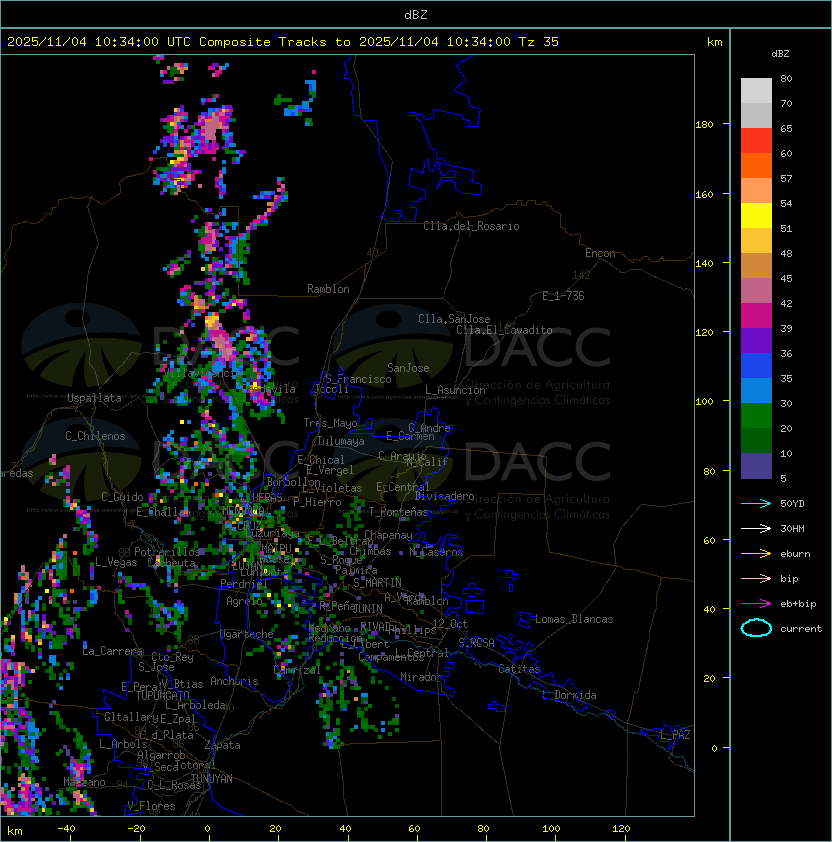Pick the bright yellow swatch in dBZ scale
The height and width of the screenshot is (842, 832).
756,216
